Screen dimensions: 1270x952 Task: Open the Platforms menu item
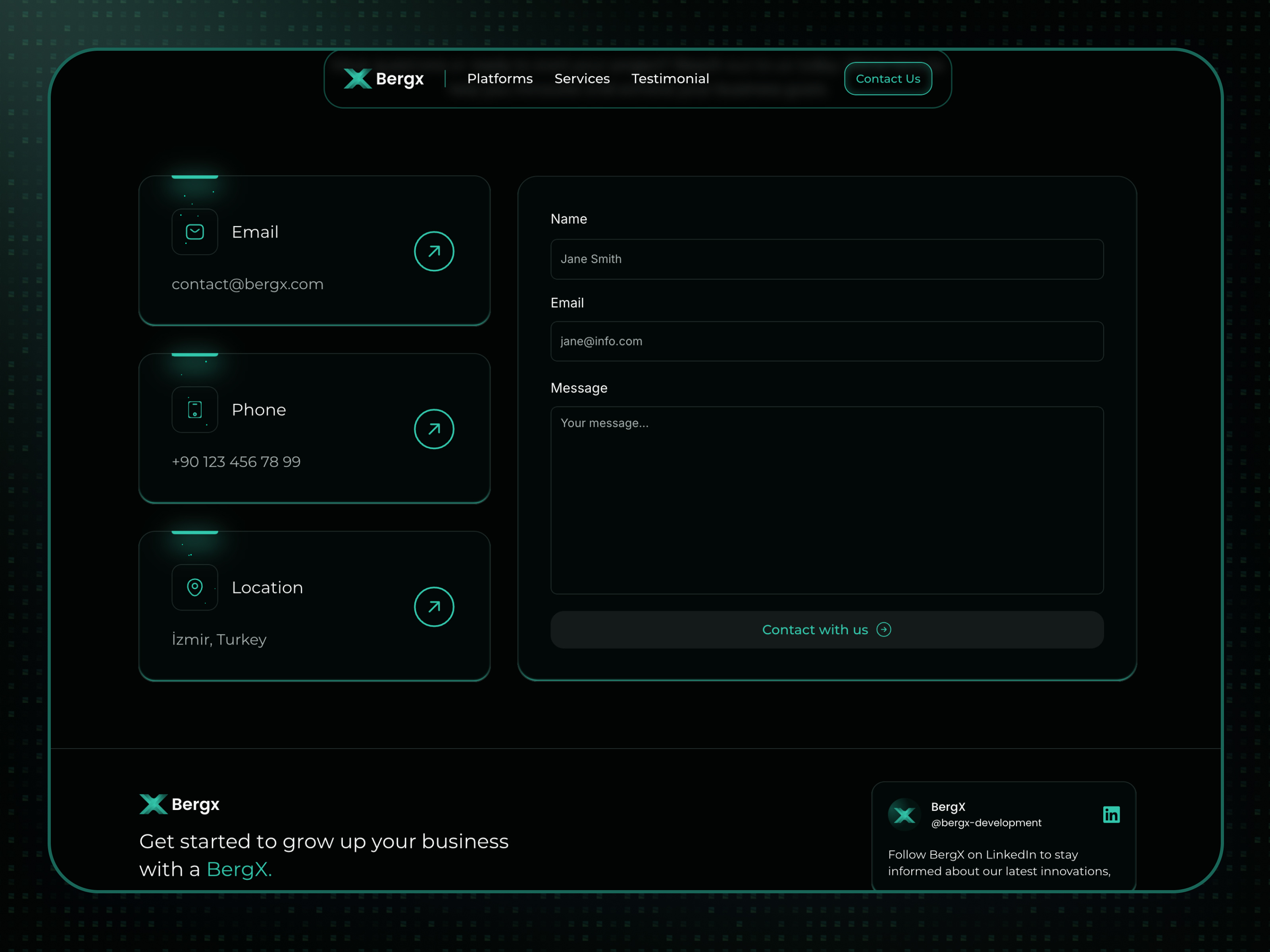coord(500,79)
